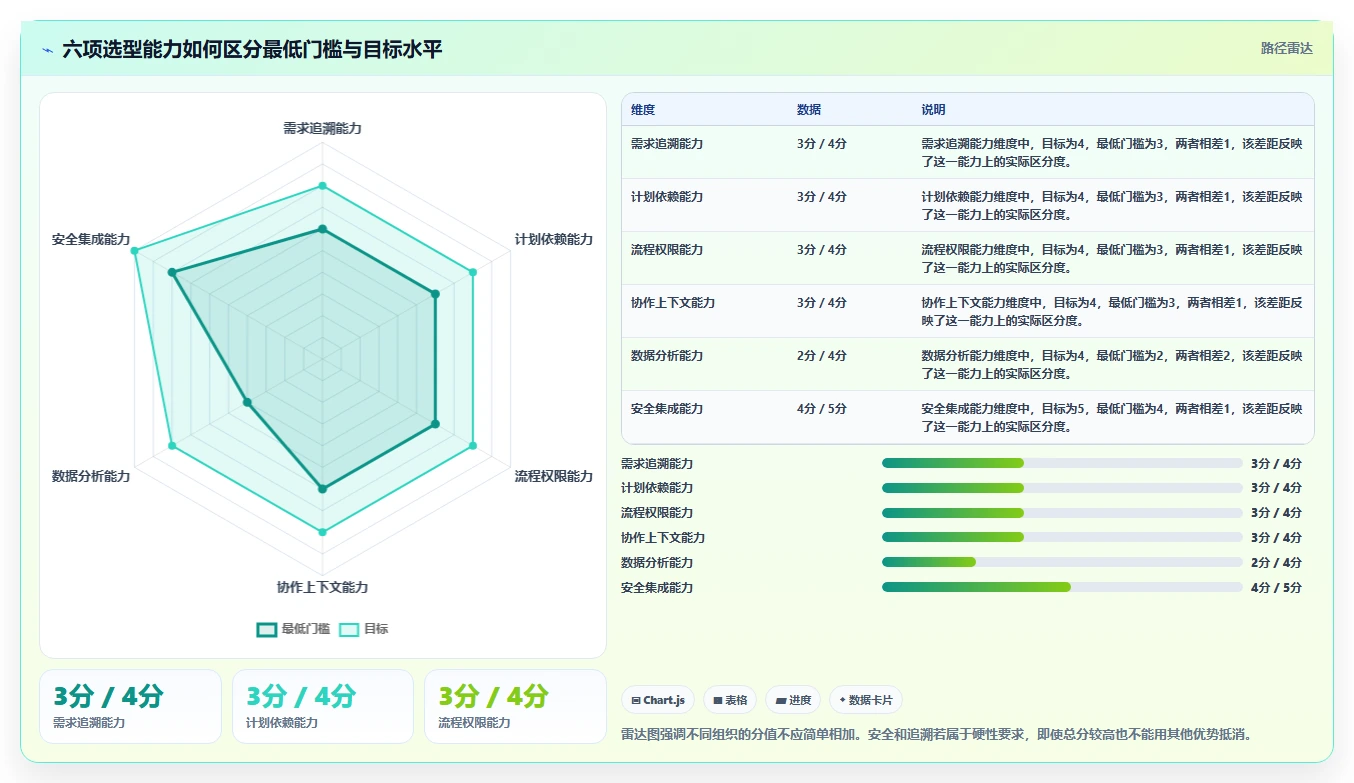Image resolution: width=1354 pixels, height=783 pixels.
Task: Click the footnote starting 雷达图强调
Action: [936, 735]
